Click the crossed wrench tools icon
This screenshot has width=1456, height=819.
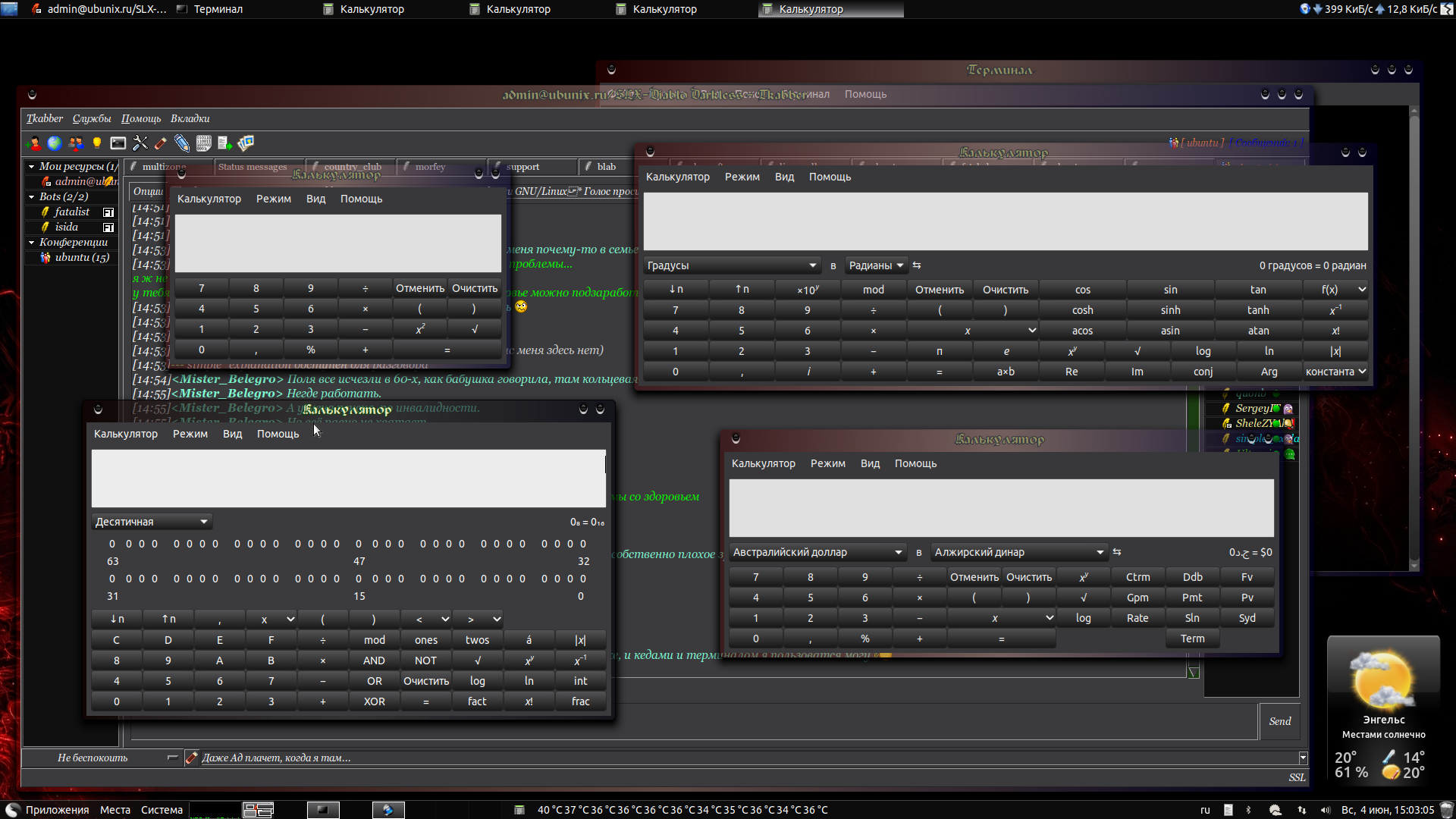coord(140,143)
